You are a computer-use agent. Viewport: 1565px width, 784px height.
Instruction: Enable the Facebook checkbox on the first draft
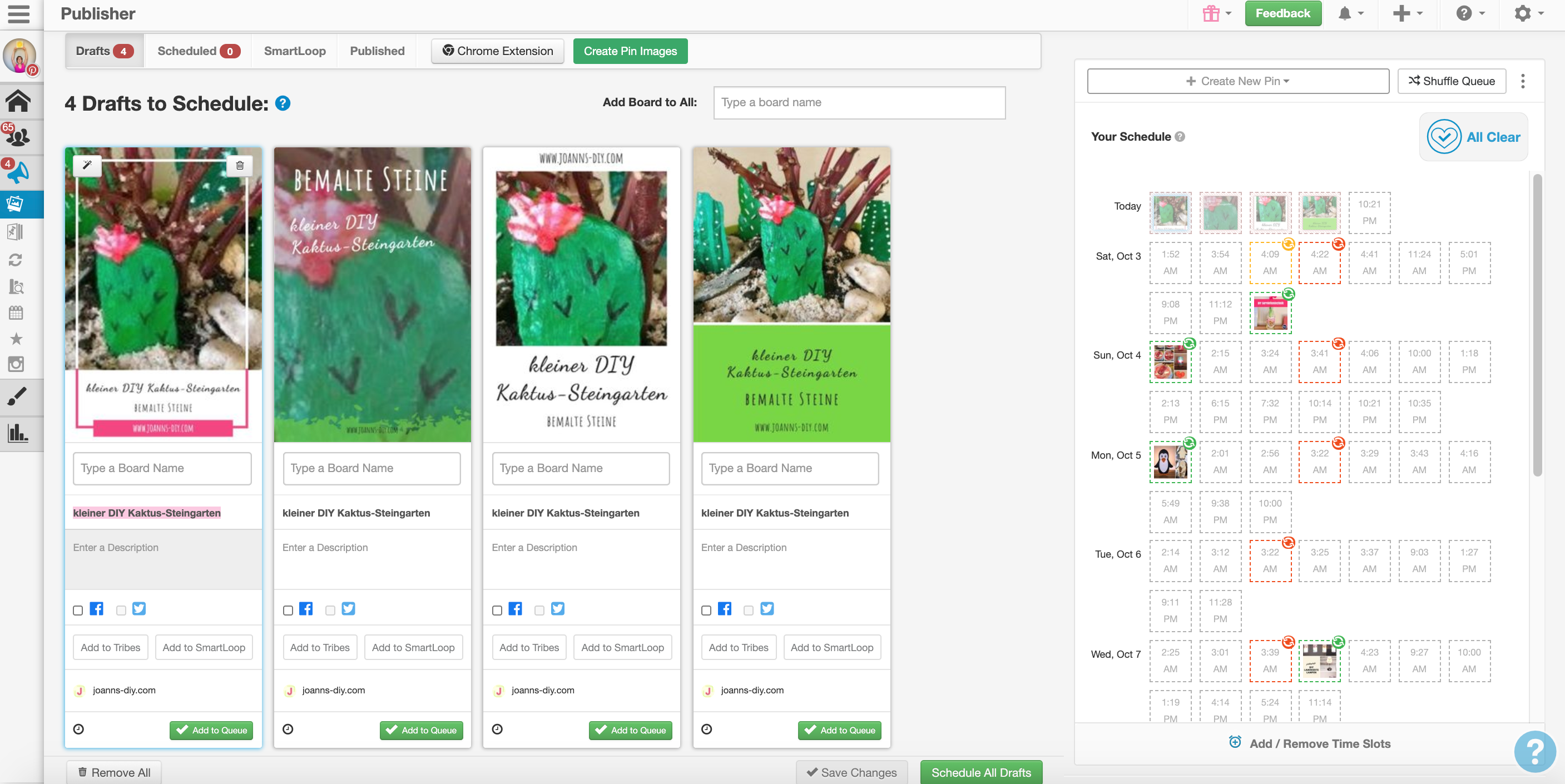point(78,611)
